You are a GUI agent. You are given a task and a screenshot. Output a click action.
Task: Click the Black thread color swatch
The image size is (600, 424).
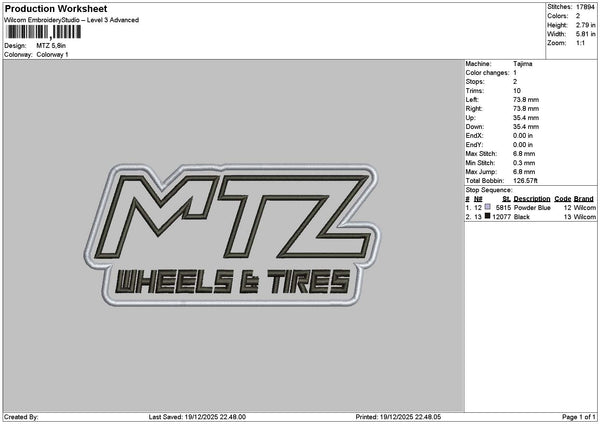(x=488, y=216)
